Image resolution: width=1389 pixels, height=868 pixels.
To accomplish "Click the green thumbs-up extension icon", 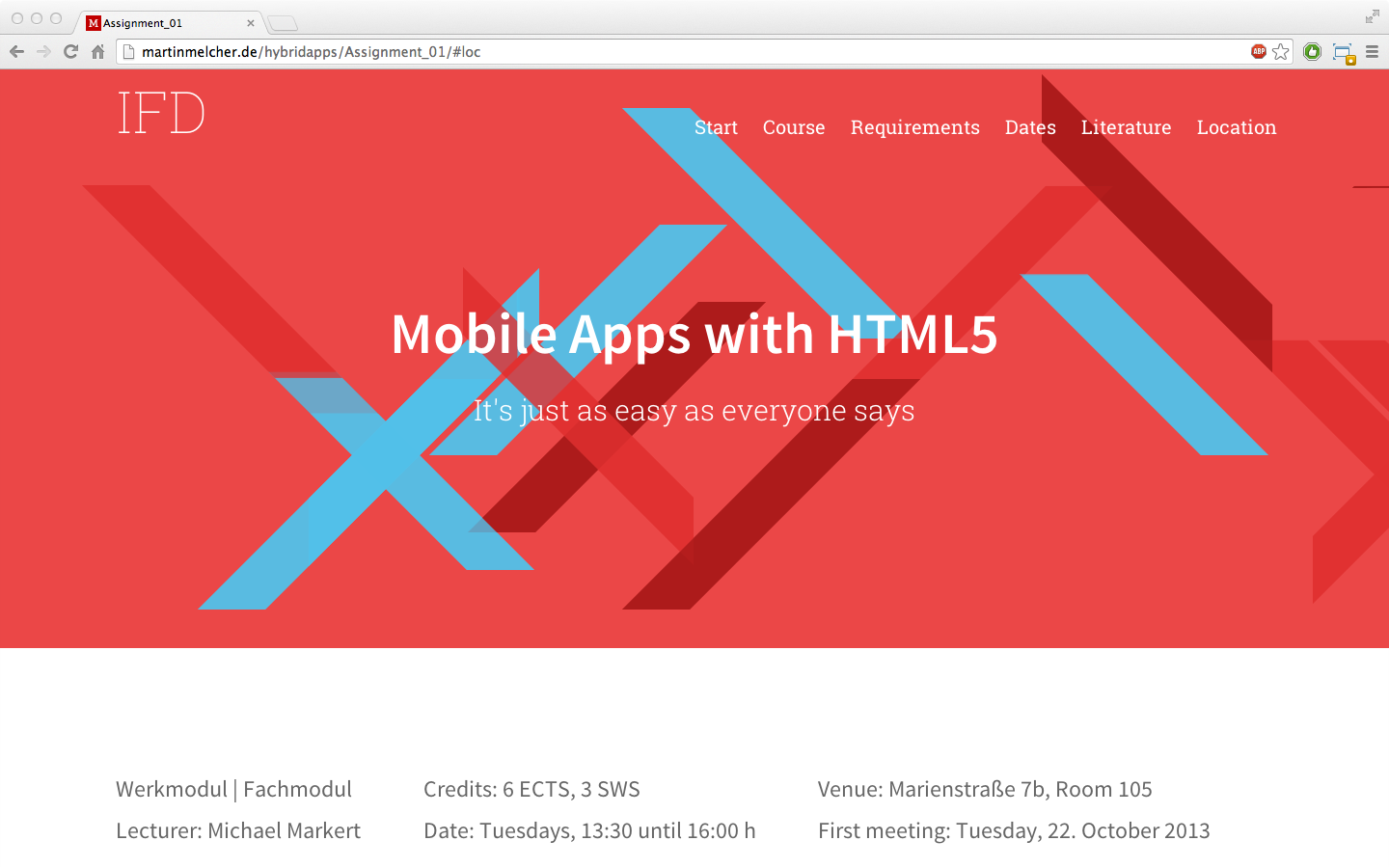I will click(x=1312, y=52).
